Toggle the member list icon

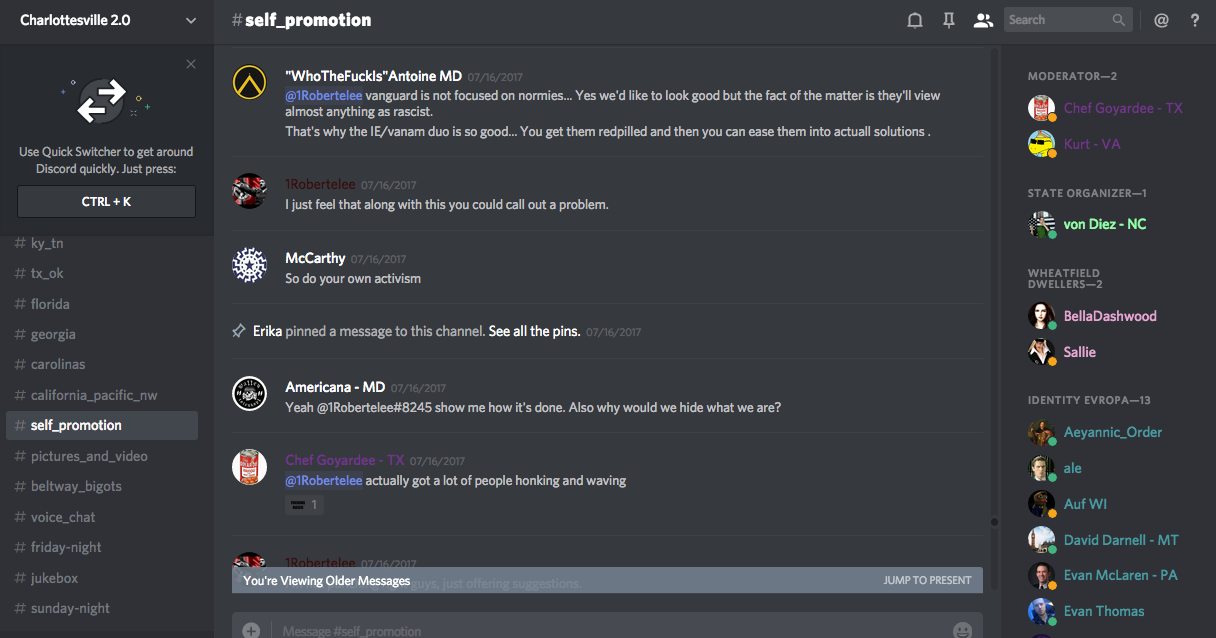point(983,20)
